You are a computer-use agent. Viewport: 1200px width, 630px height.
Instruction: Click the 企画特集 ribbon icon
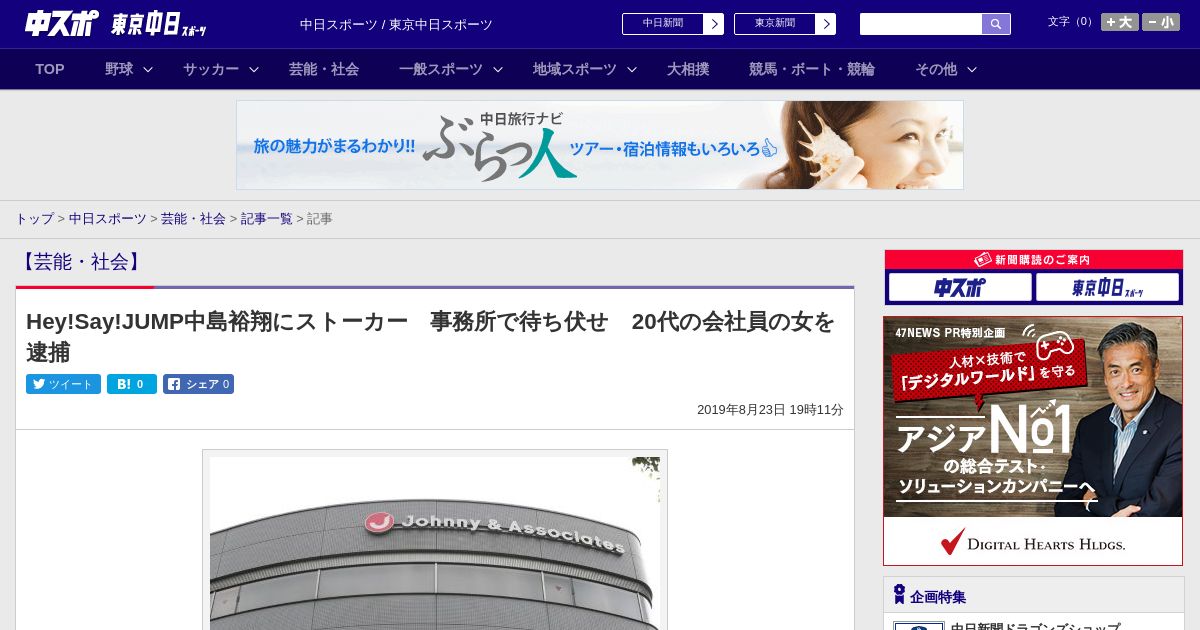click(x=899, y=595)
